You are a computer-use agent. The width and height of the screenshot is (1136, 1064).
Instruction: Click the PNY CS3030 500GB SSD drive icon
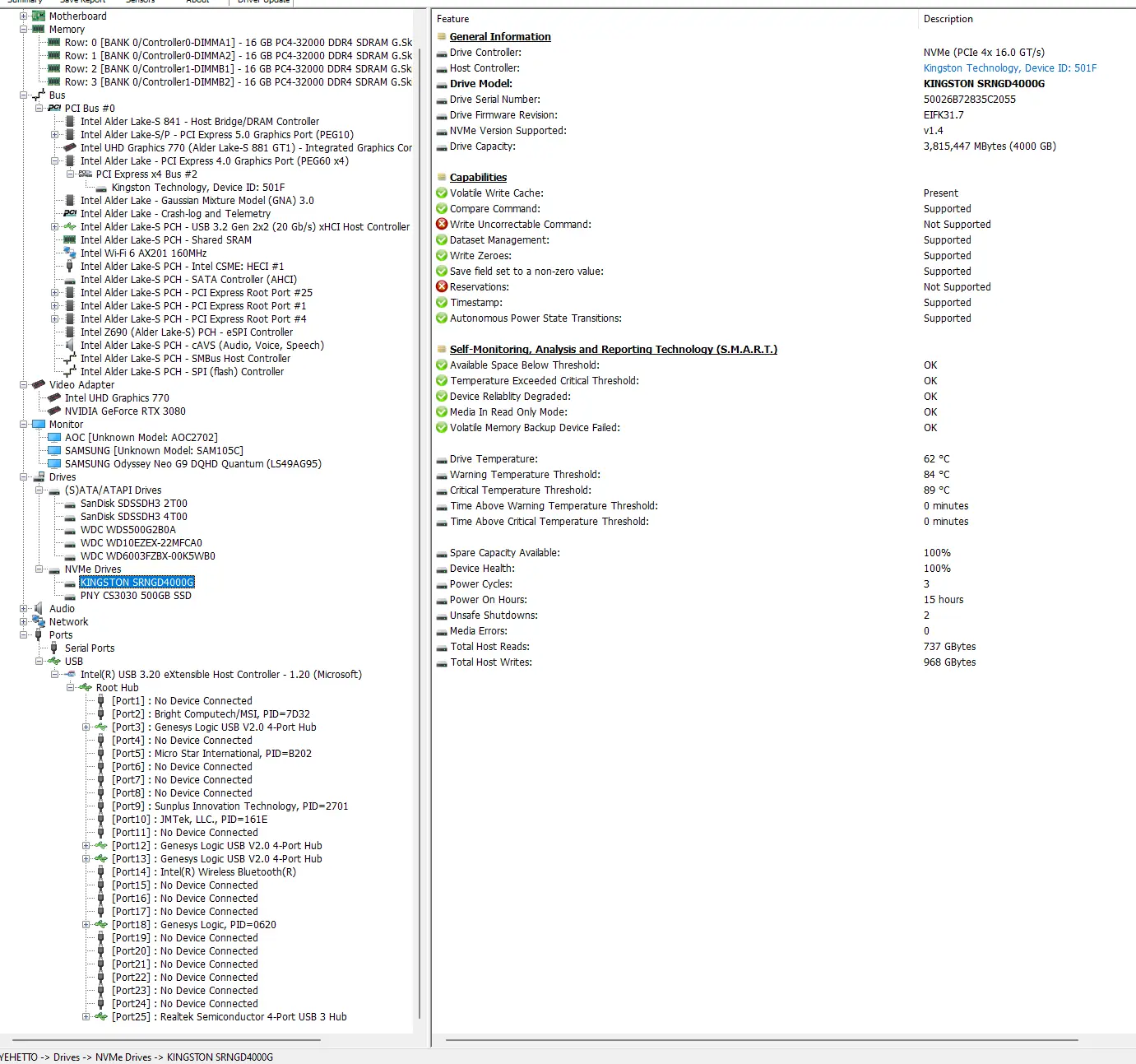(x=70, y=596)
